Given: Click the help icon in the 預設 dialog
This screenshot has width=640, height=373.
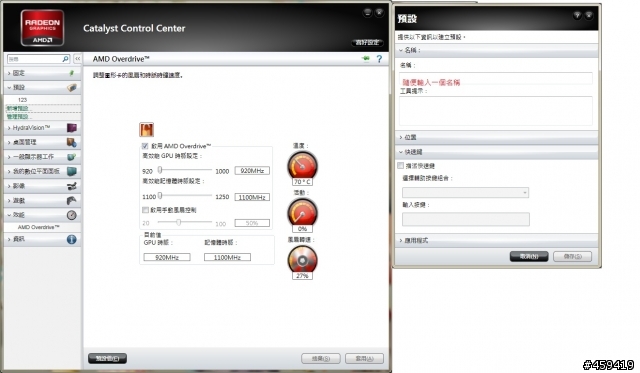Looking at the screenshot, I should click(577, 16).
